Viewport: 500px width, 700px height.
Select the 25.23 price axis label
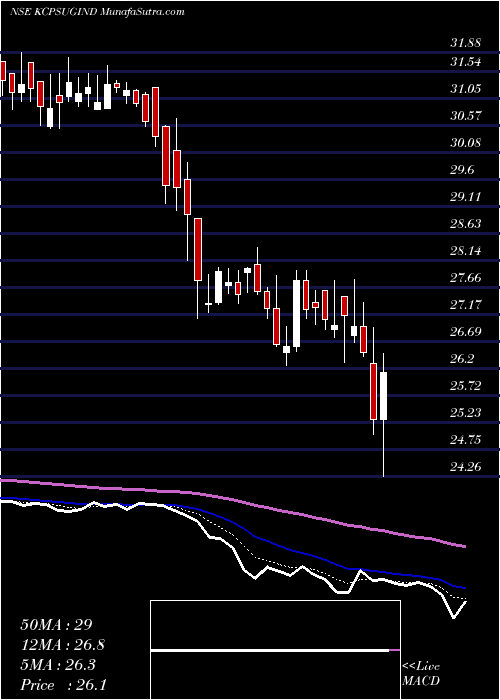466,413
